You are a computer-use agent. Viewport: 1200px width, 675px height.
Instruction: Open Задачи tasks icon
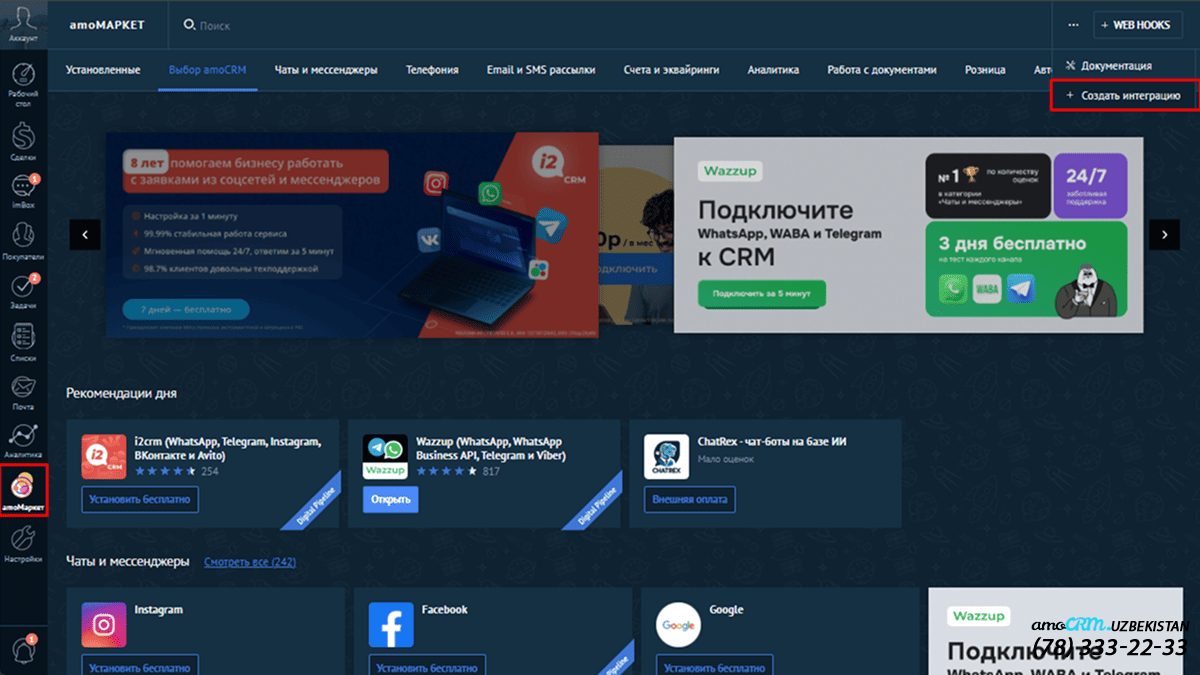click(x=24, y=290)
